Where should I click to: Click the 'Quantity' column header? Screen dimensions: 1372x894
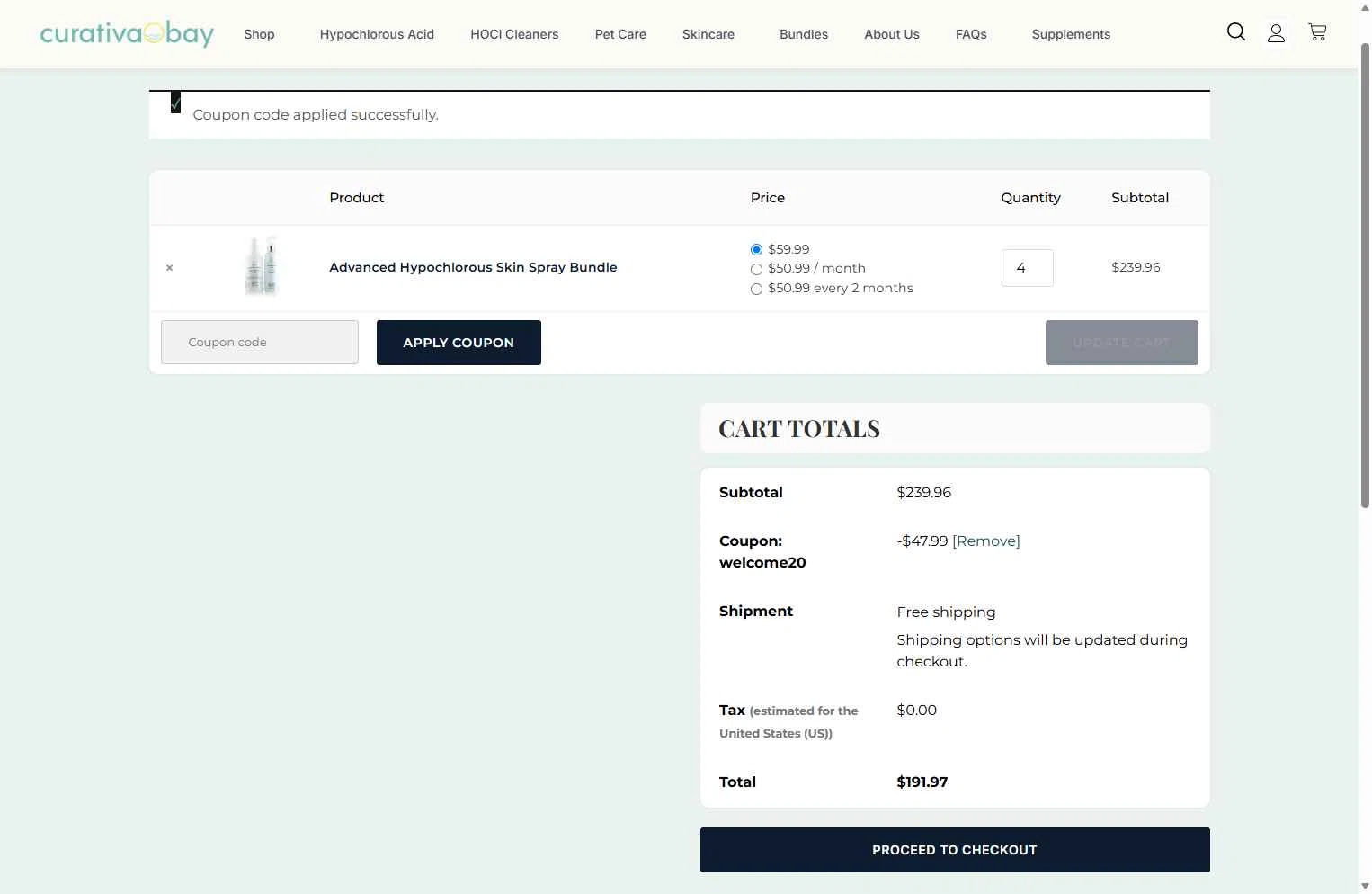point(1031,198)
